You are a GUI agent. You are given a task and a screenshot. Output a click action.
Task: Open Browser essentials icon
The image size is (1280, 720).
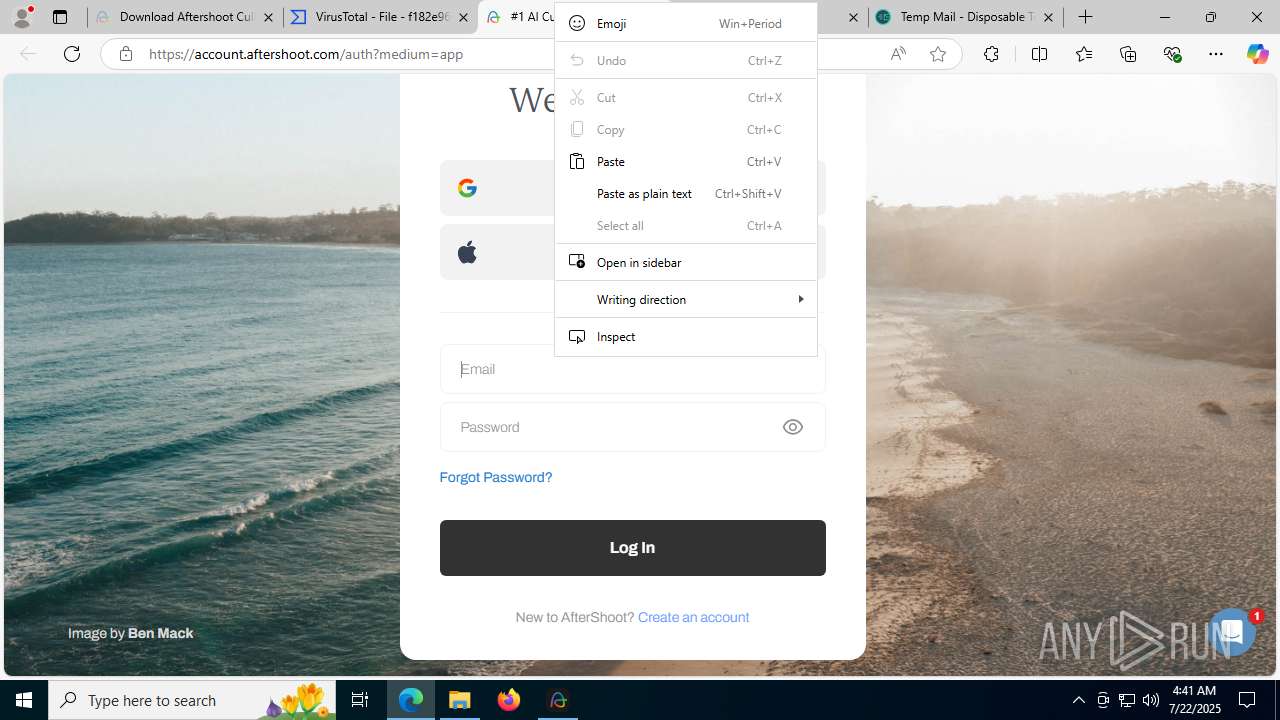point(1173,54)
